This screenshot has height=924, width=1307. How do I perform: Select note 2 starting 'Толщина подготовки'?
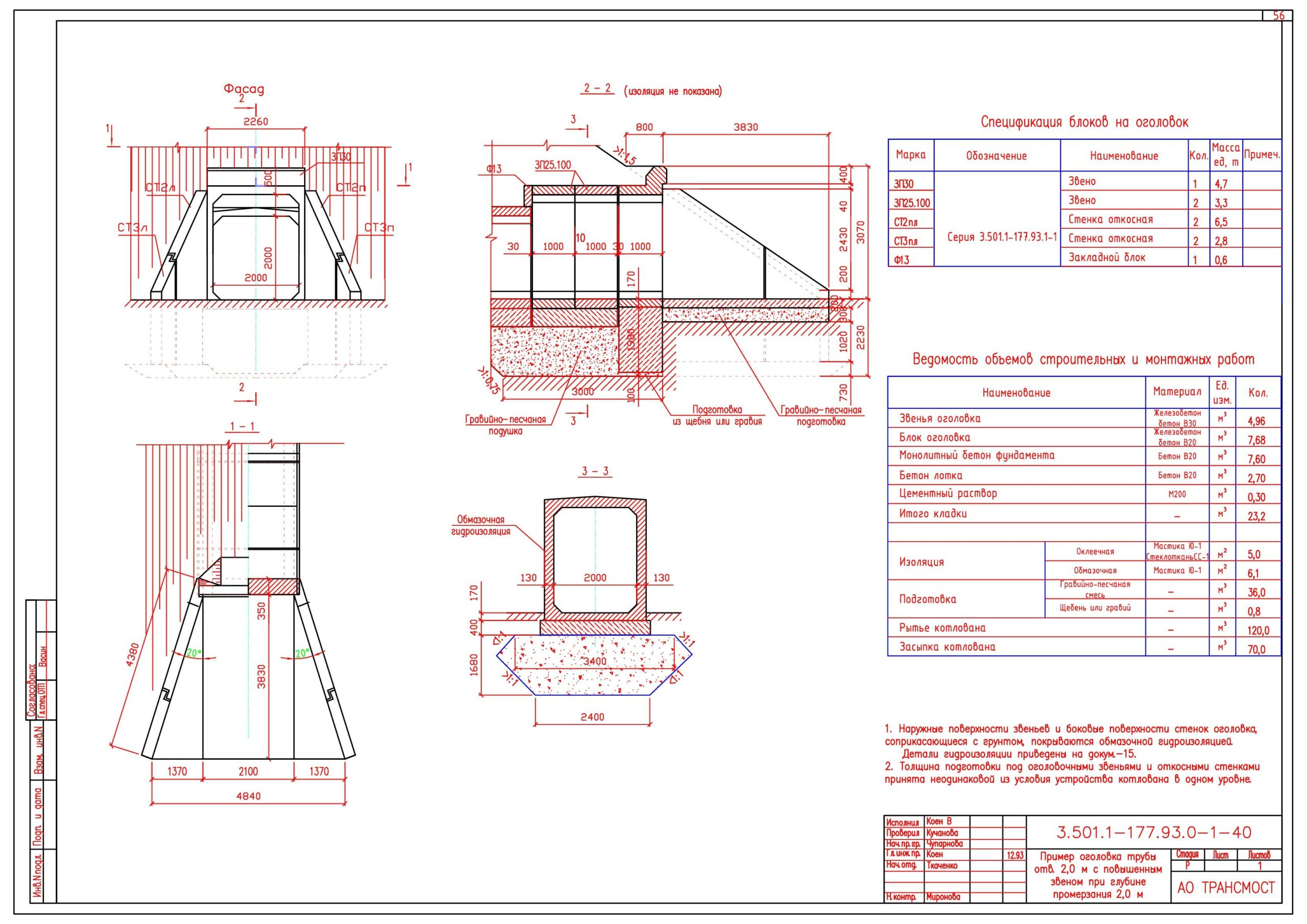pyautogui.click(x=1072, y=773)
